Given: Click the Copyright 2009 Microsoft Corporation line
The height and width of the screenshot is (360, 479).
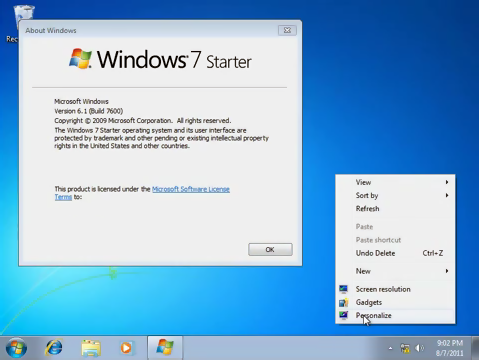Looking at the screenshot, I should click(x=143, y=120).
